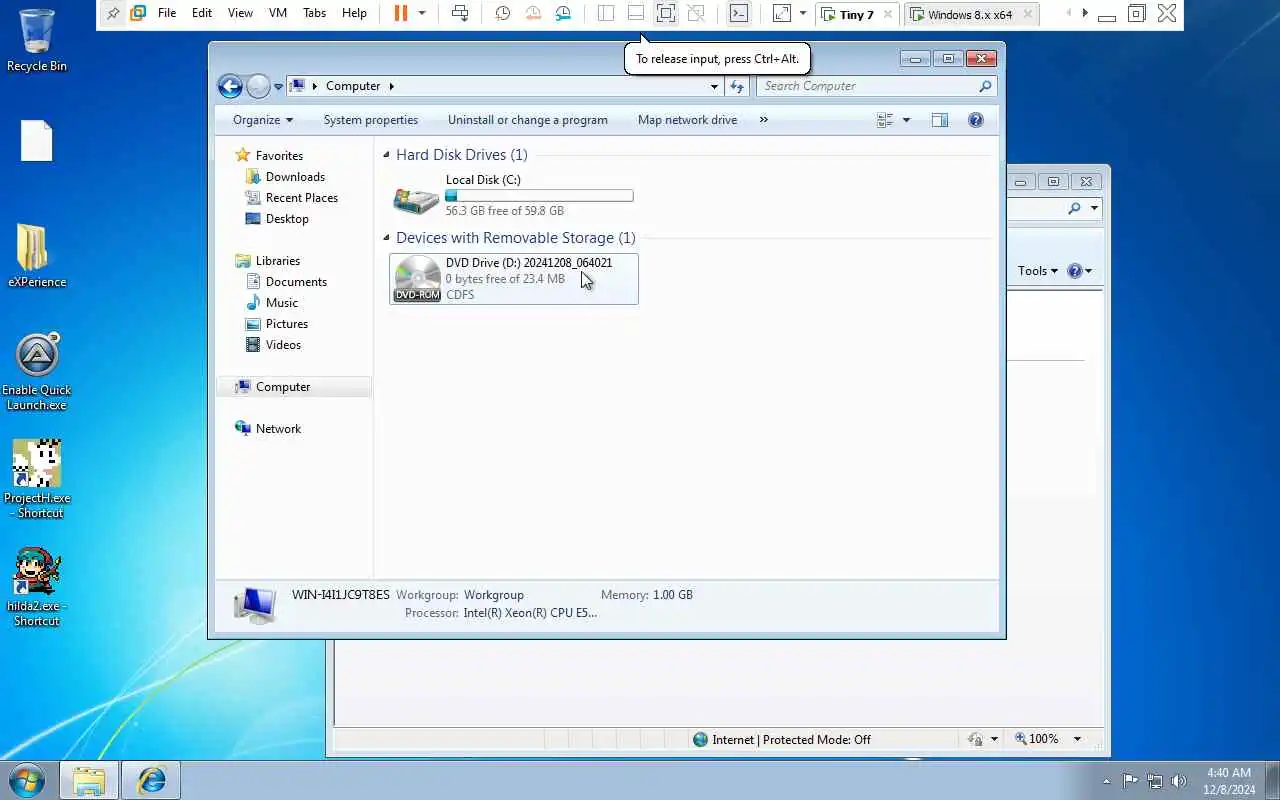This screenshot has height=800, width=1280.
Task: Close the Tiny 7 tab
Action: tap(888, 14)
